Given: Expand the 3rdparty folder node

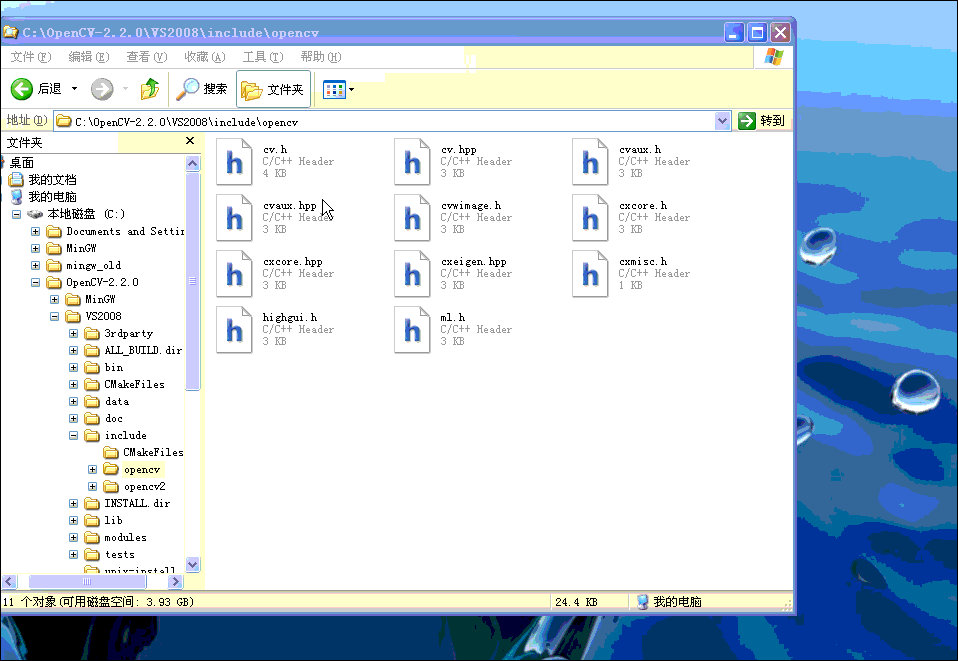Looking at the screenshot, I should click(x=73, y=334).
